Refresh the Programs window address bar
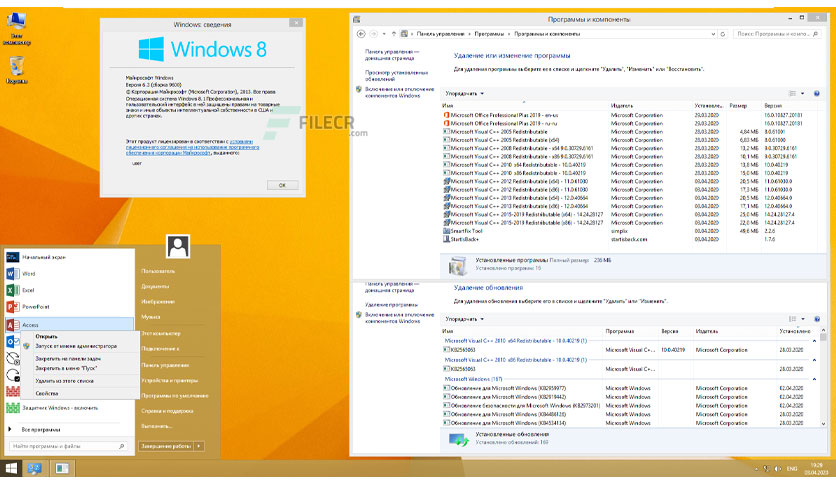This screenshot has width=836, height=484. pos(723,34)
